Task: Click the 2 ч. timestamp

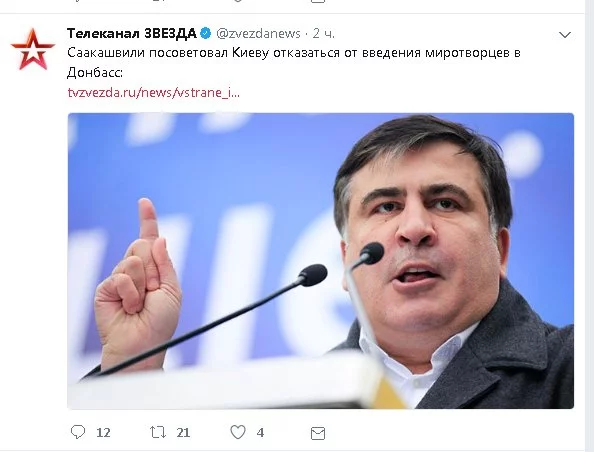Action: (324, 34)
